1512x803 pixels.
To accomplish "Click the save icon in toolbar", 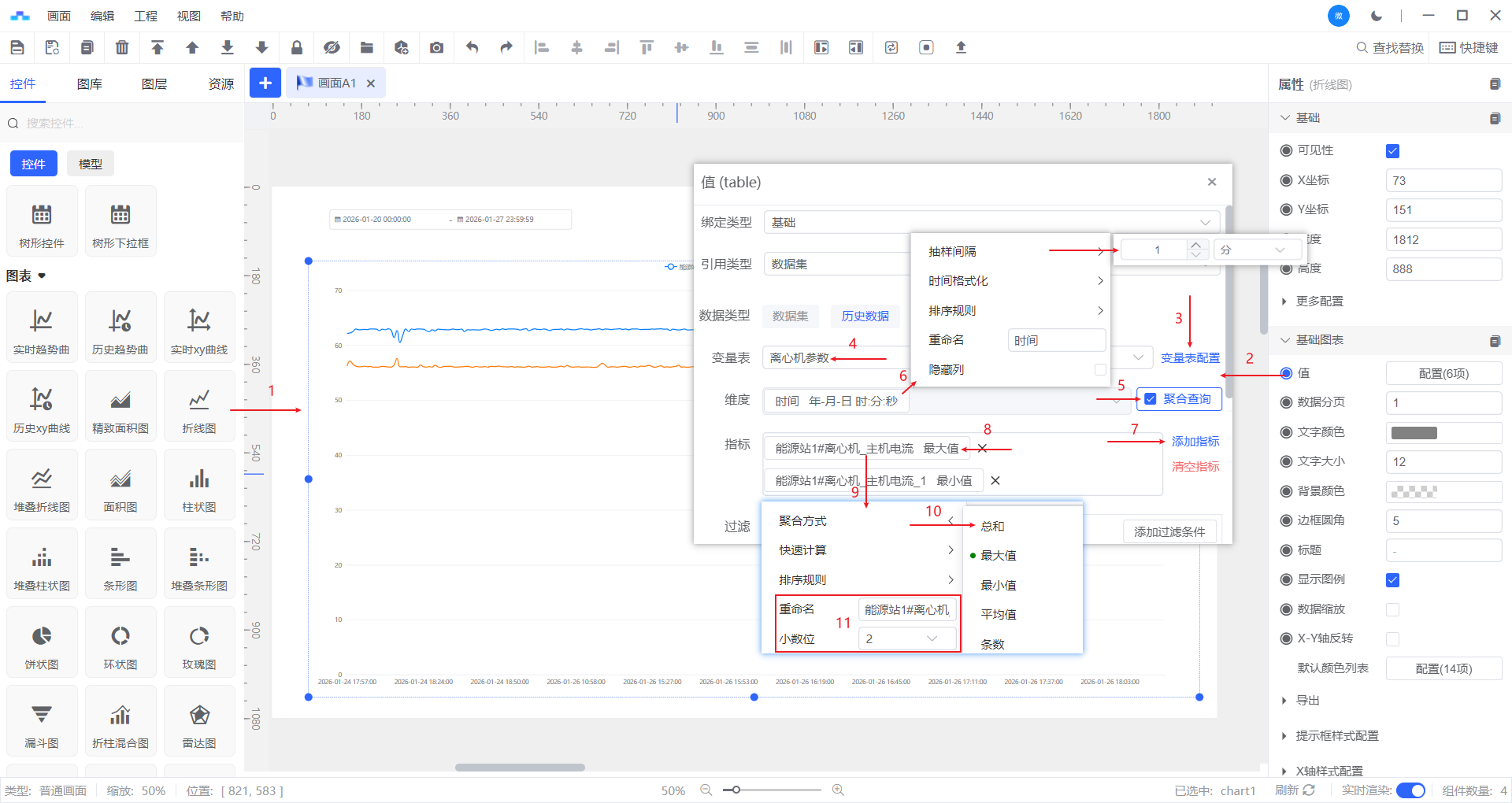I will 17,48.
